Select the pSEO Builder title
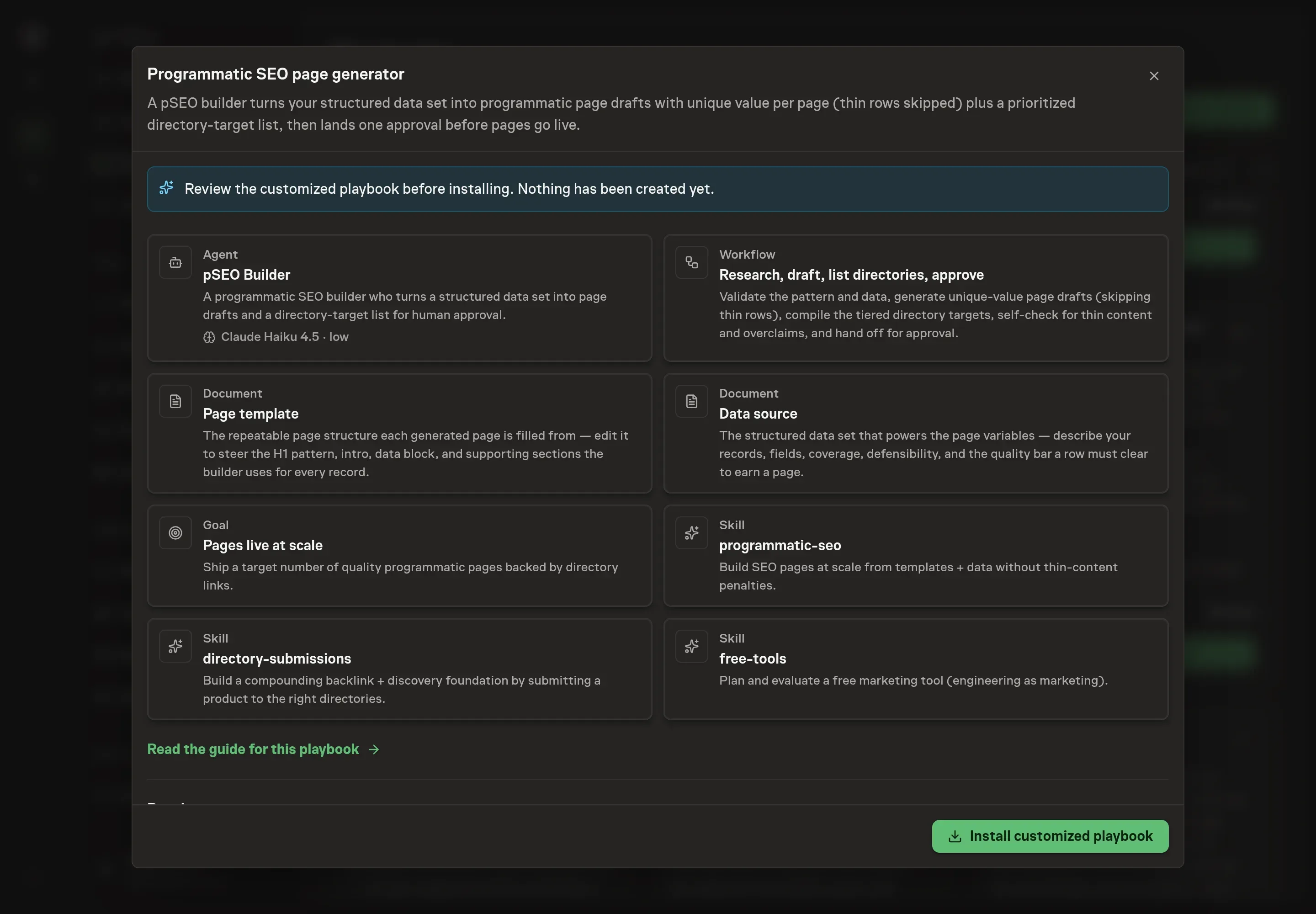 coord(246,275)
